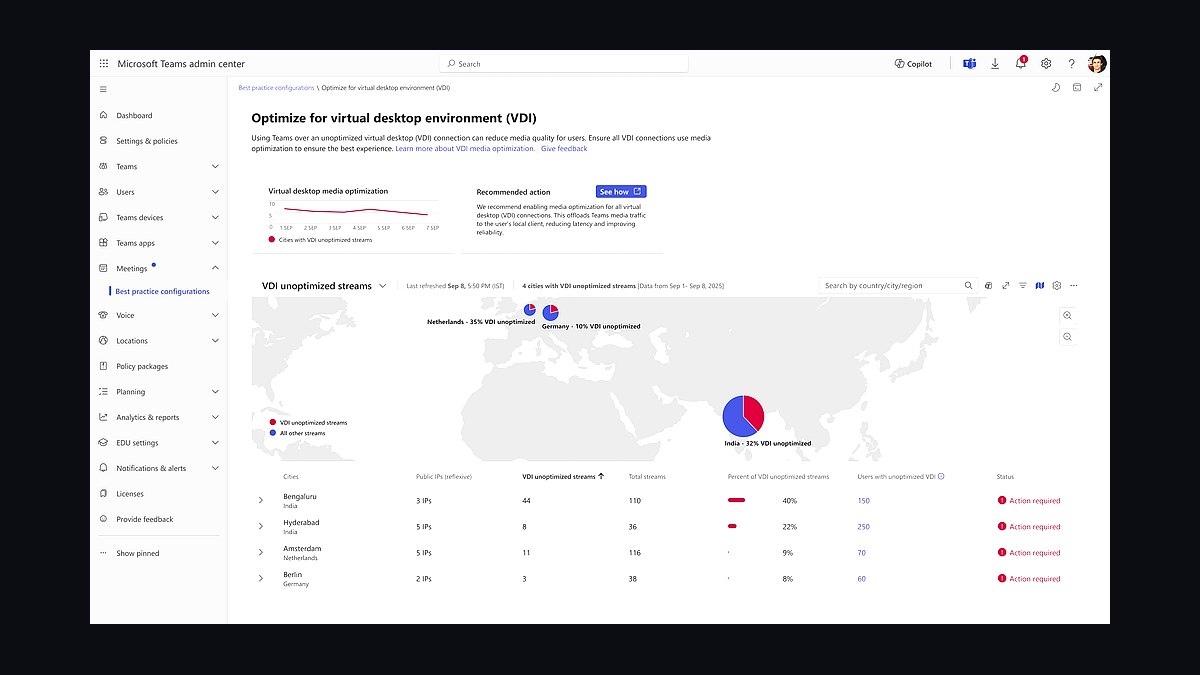Open the downloads icon in header
The height and width of the screenshot is (675, 1200).
(995, 63)
